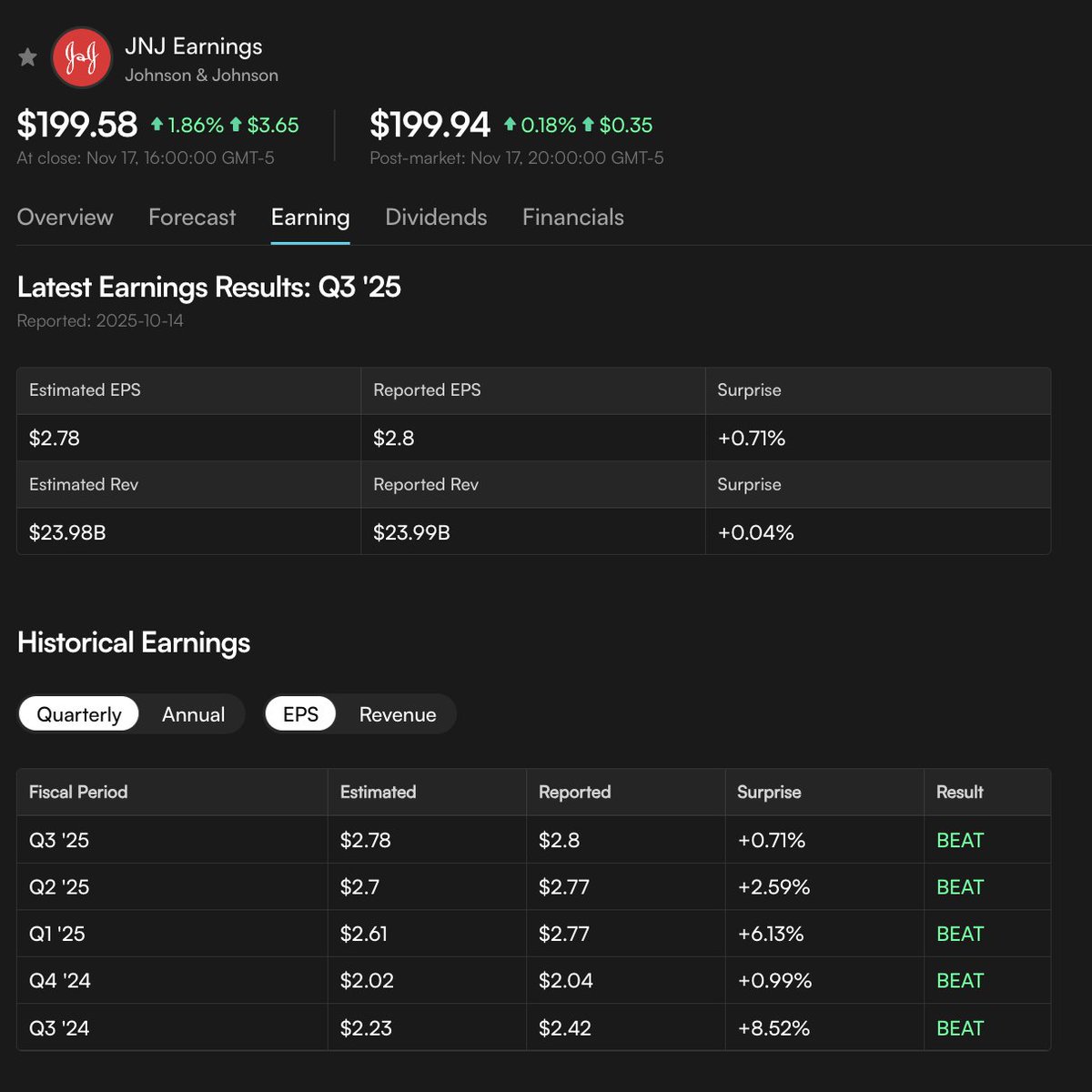Click the Historical Earnings heading

134,642
